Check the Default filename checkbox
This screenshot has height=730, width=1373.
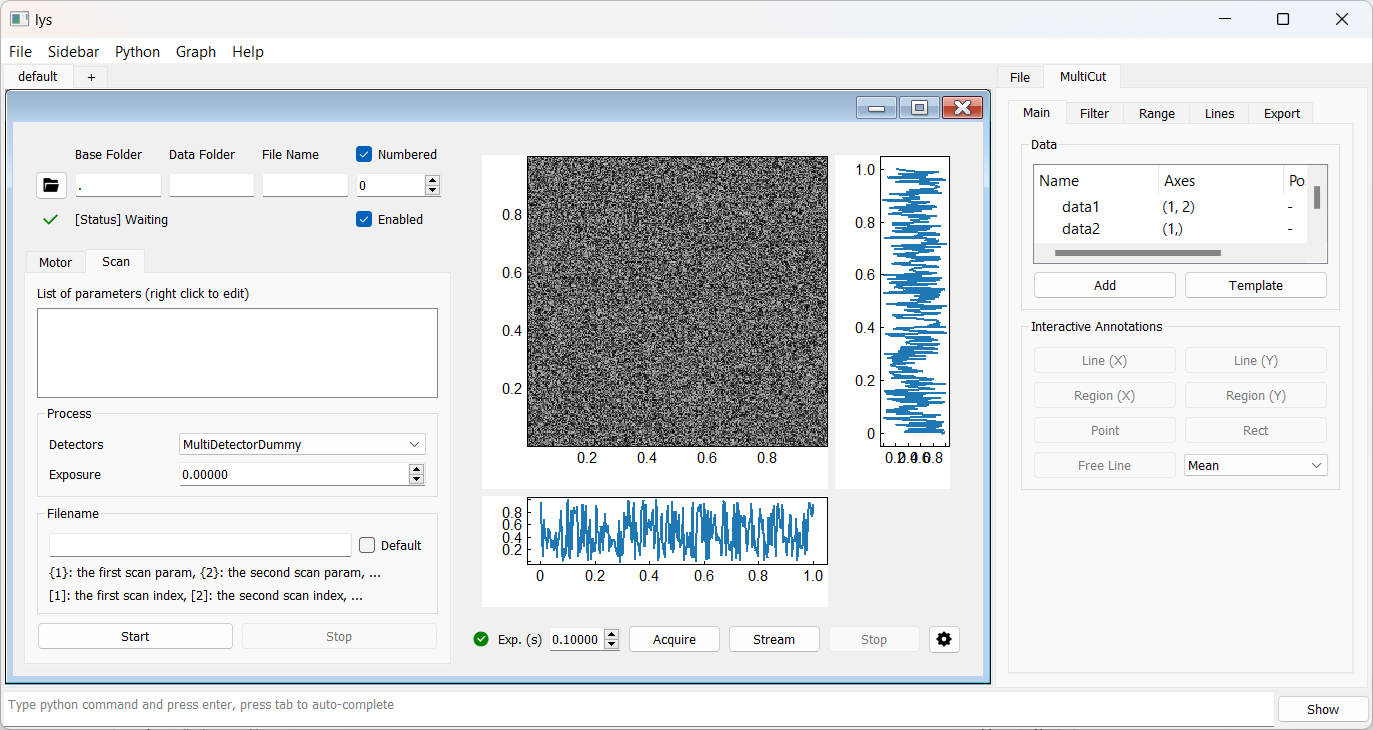(x=367, y=545)
